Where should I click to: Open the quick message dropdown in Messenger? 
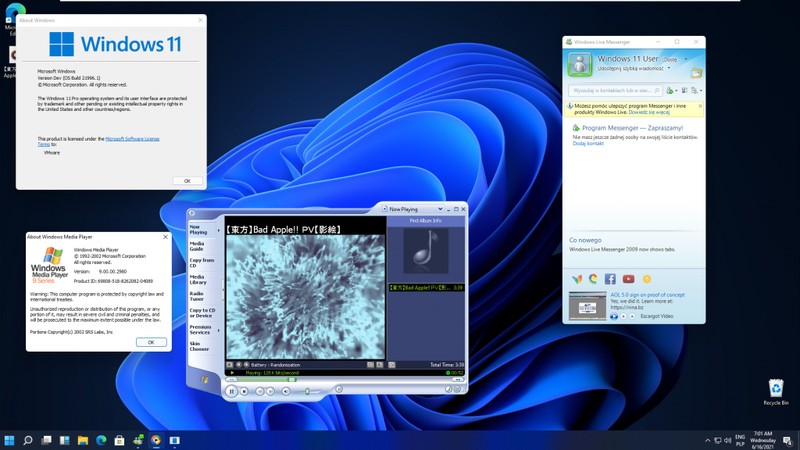(669, 68)
